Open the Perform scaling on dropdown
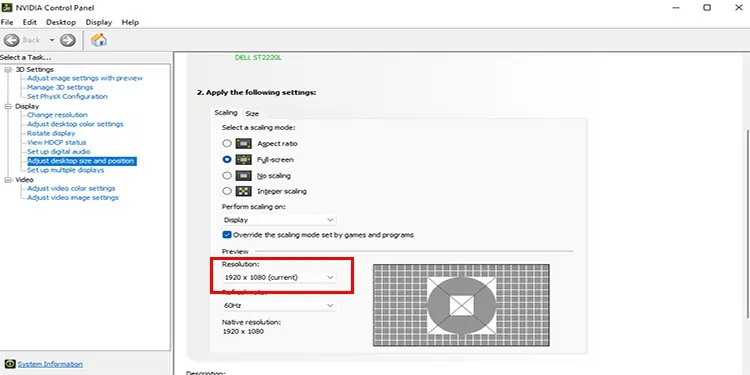750x375 pixels. click(279, 220)
